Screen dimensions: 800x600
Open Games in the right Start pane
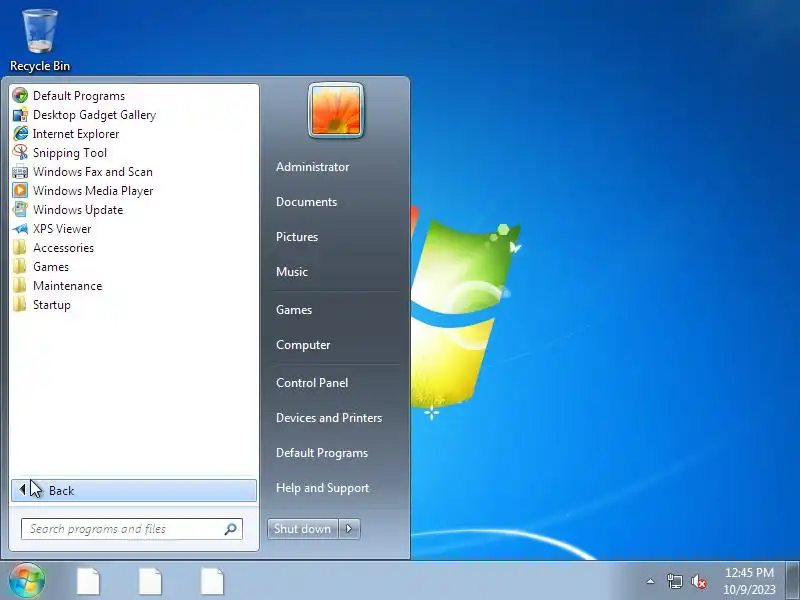tap(293, 310)
